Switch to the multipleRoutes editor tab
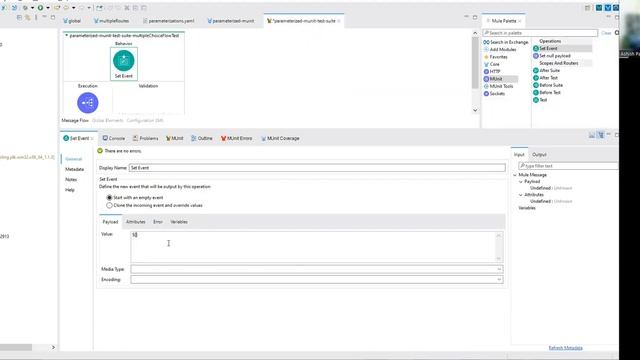This screenshot has width=640, height=360. 111,21
